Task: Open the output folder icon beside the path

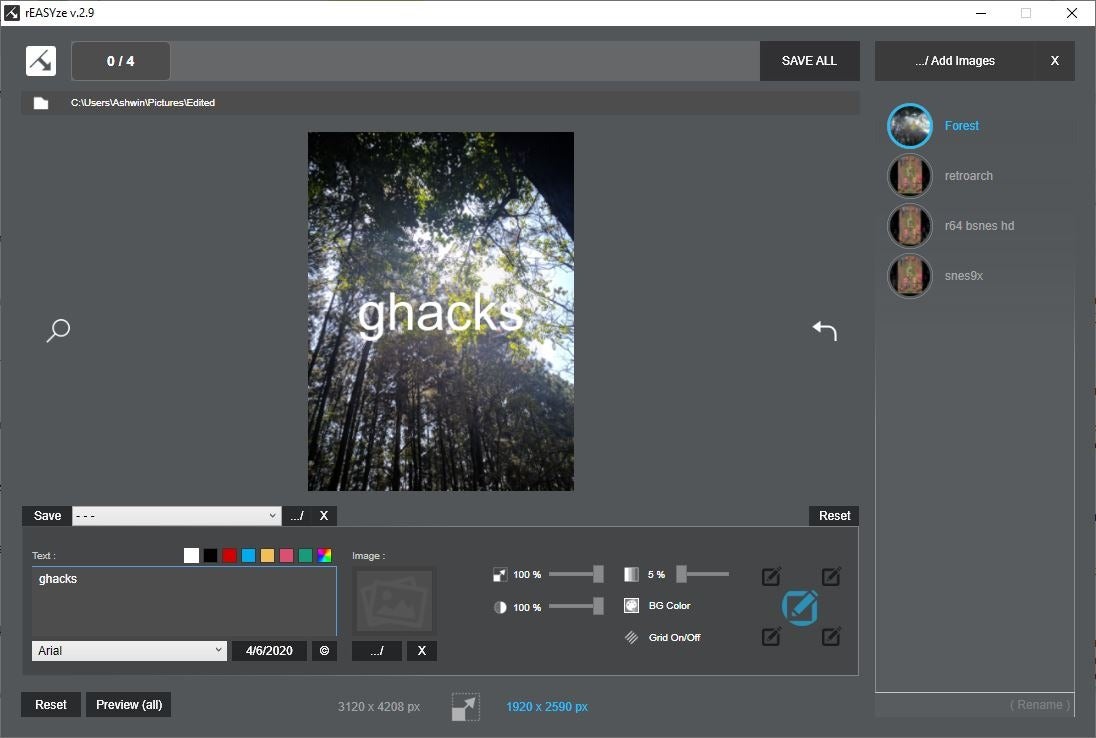Action: click(41, 103)
